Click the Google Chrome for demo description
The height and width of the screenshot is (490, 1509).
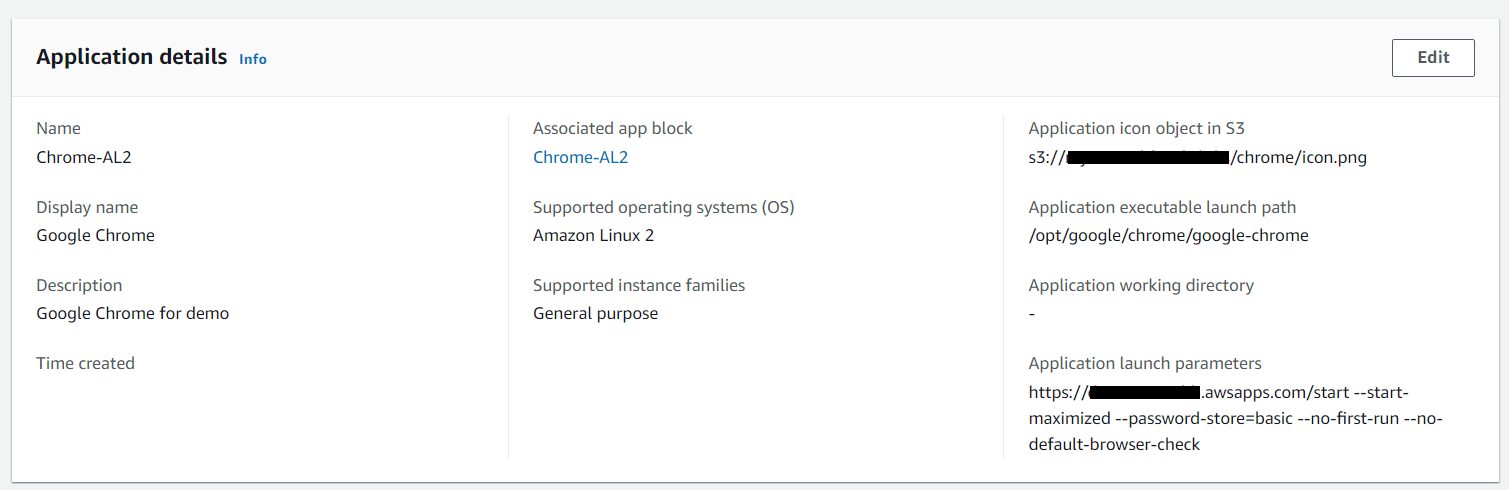point(132,313)
